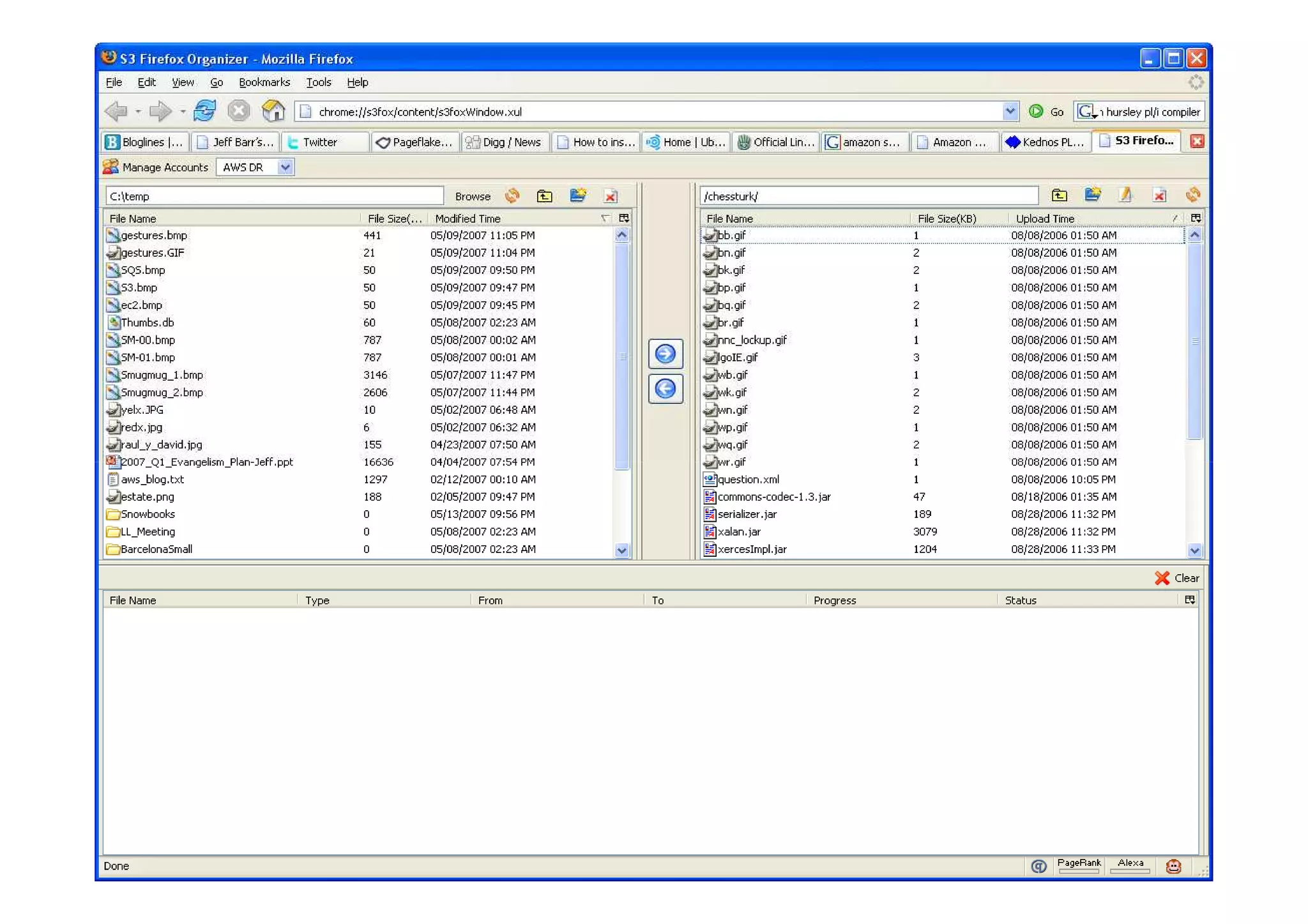Click Clear to empty the transfer list

(1177, 577)
